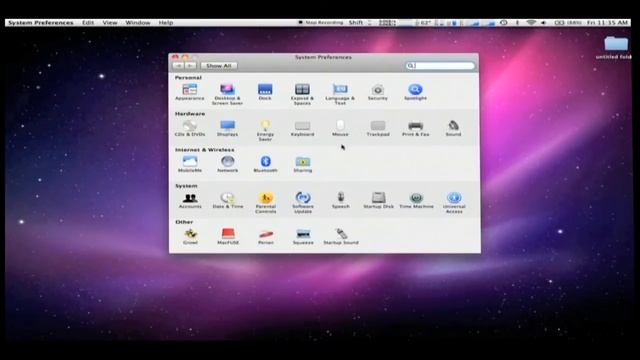Open the Wi-Fi status menu
The width and height of the screenshot is (640, 360).
pyautogui.click(x=531, y=23)
